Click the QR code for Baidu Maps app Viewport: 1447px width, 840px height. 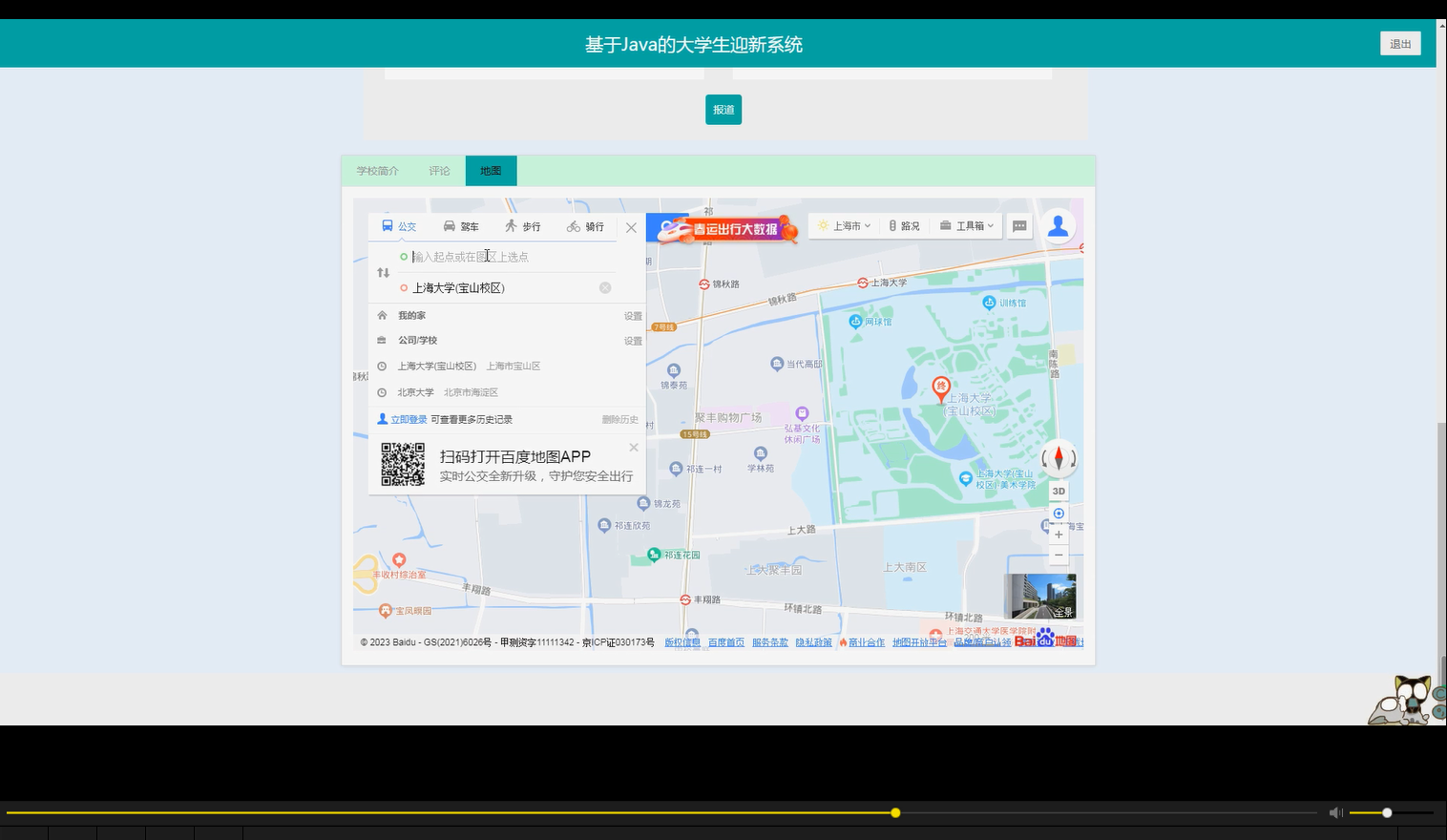(x=402, y=463)
